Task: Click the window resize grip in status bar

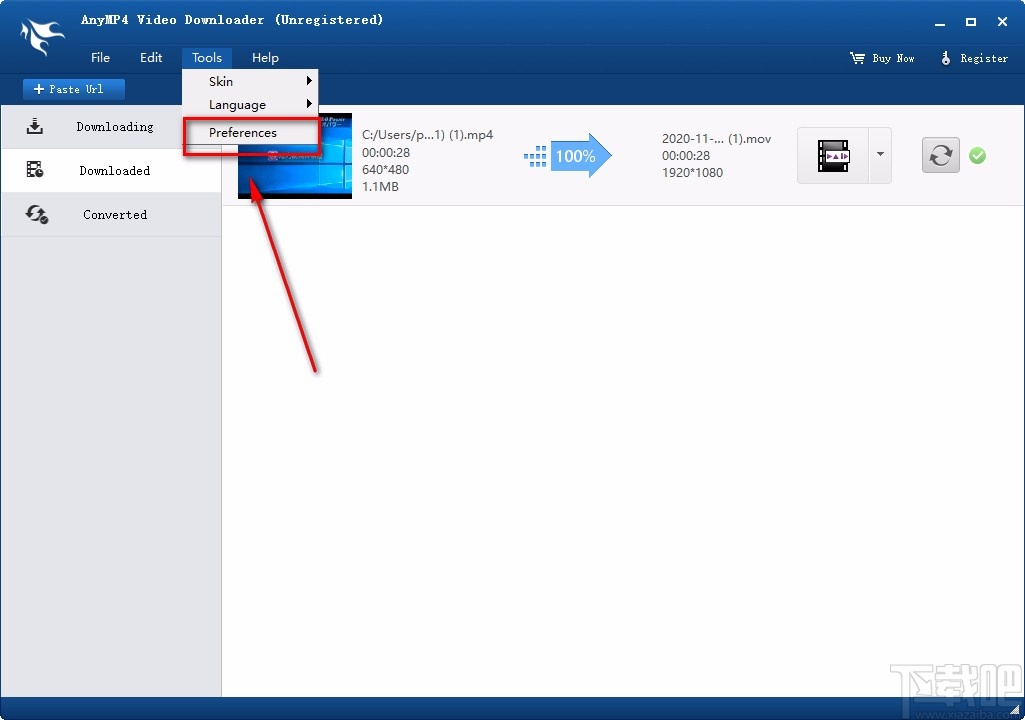Action: (x=1014, y=709)
